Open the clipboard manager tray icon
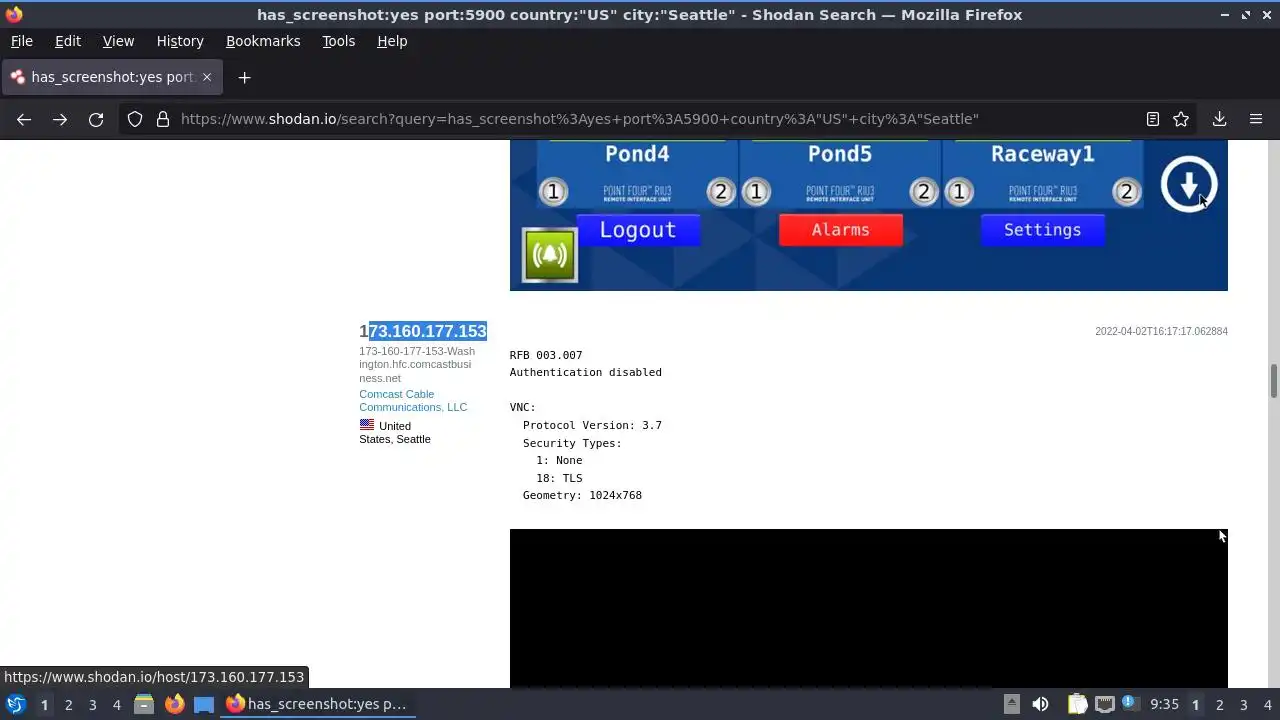This screenshot has height=720, width=1280. (1077, 705)
